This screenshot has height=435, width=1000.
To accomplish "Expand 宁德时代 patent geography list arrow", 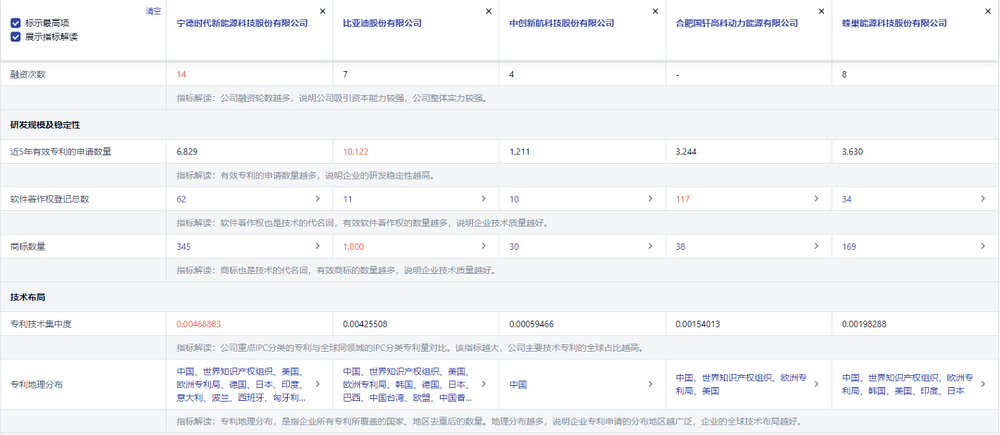I will pyautogui.click(x=318, y=384).
